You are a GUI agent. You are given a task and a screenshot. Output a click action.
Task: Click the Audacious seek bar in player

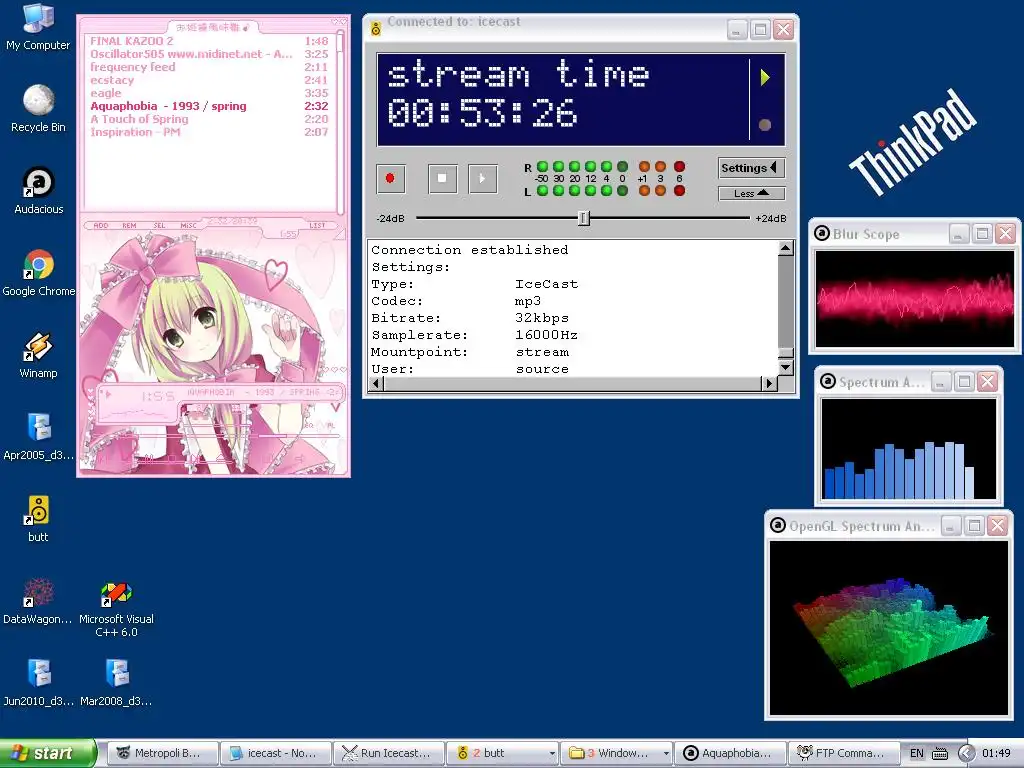pyautogui.click(x=216, y=436)
